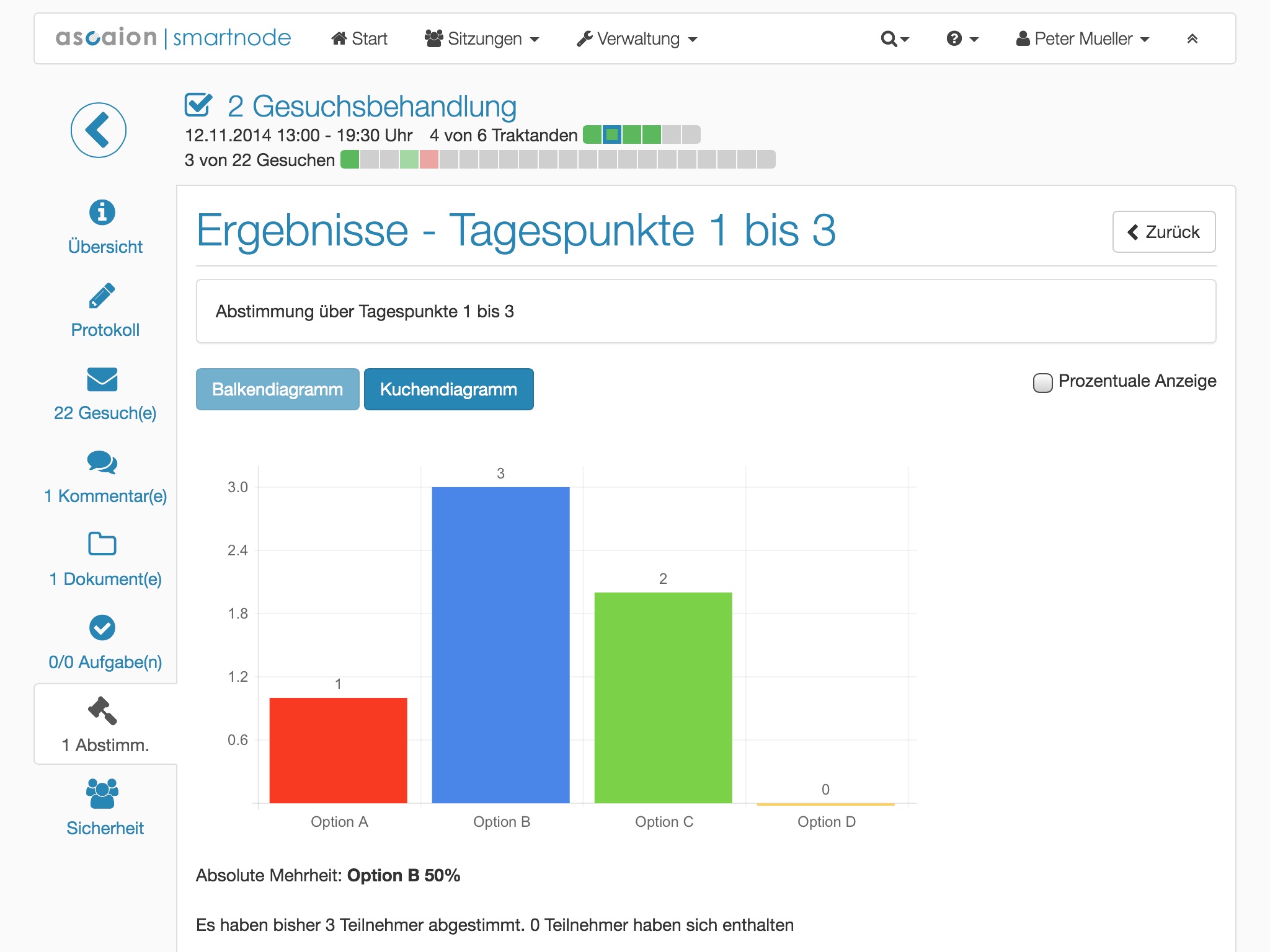Click the 2 Gesuchsbehandlung heading

[x=372, y=106]
